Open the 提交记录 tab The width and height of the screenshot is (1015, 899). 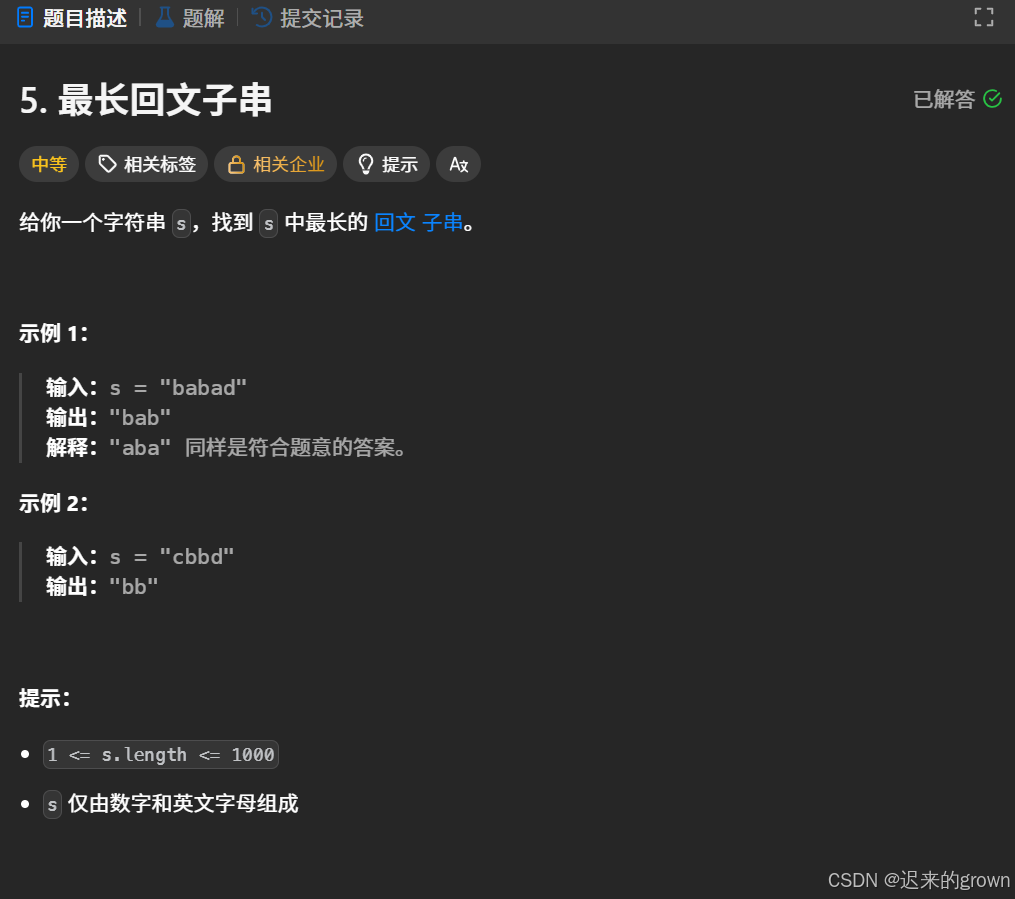307,18
